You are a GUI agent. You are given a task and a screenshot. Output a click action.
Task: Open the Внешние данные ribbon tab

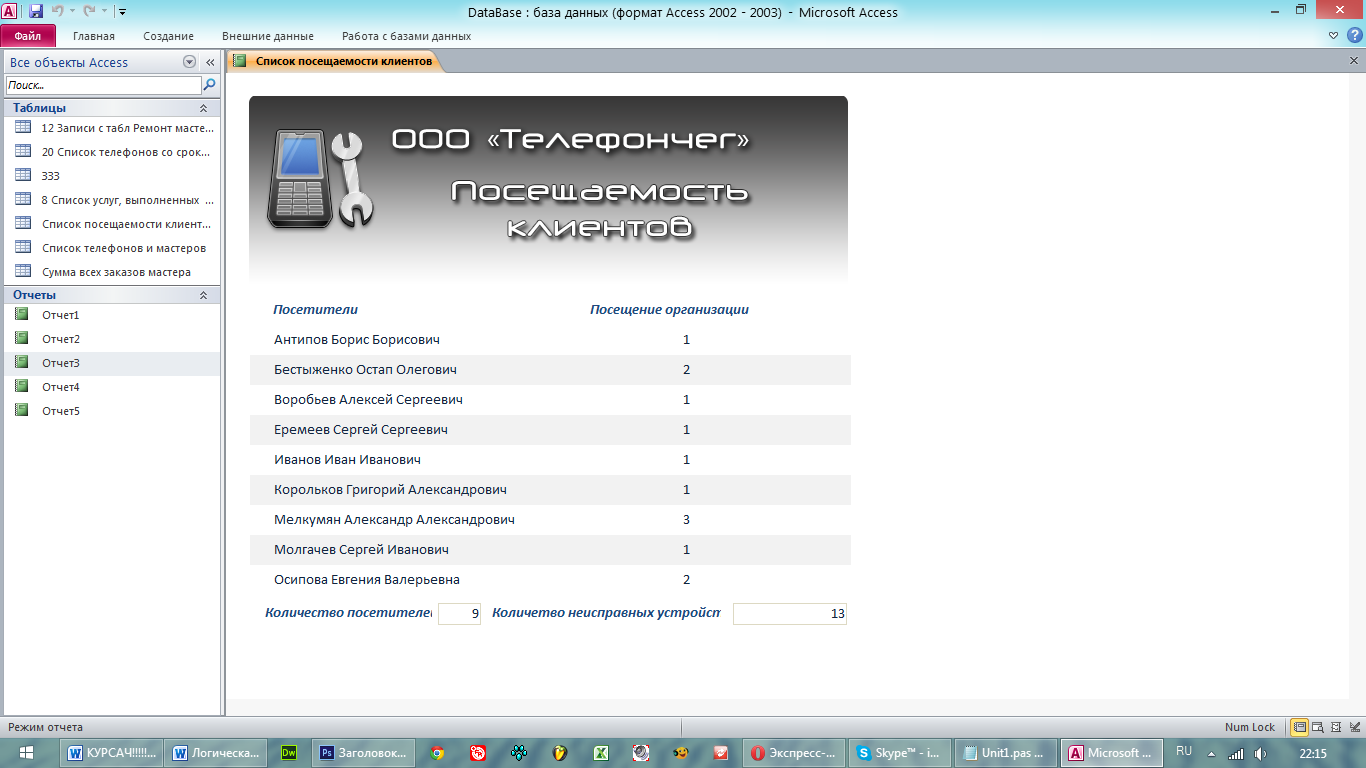(267, 36)
